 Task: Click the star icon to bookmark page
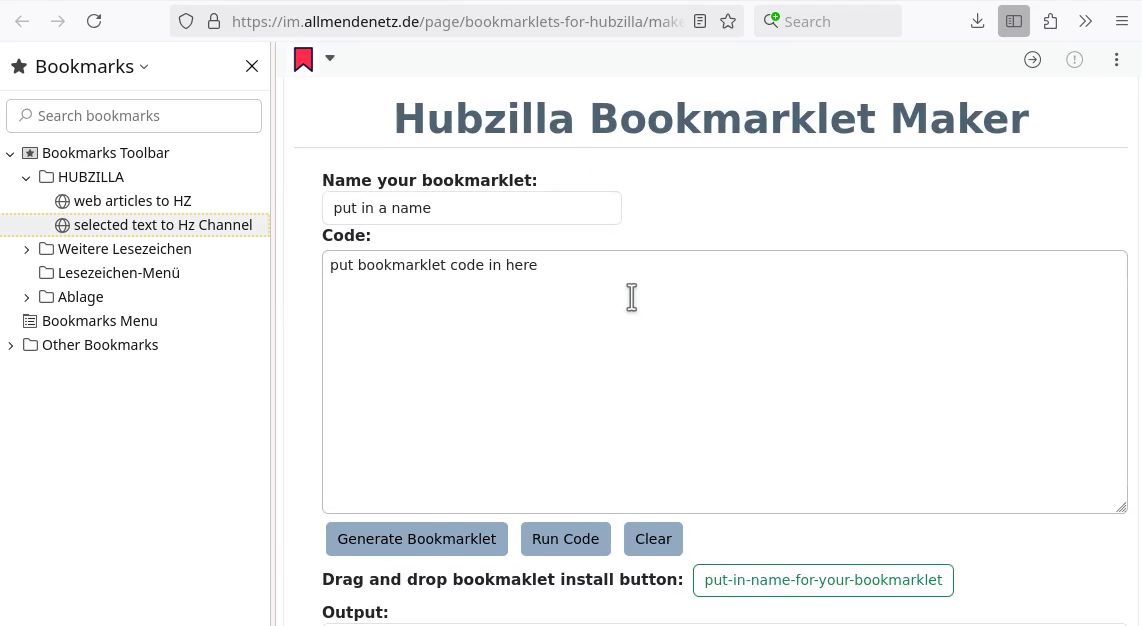tap(728, 21)
